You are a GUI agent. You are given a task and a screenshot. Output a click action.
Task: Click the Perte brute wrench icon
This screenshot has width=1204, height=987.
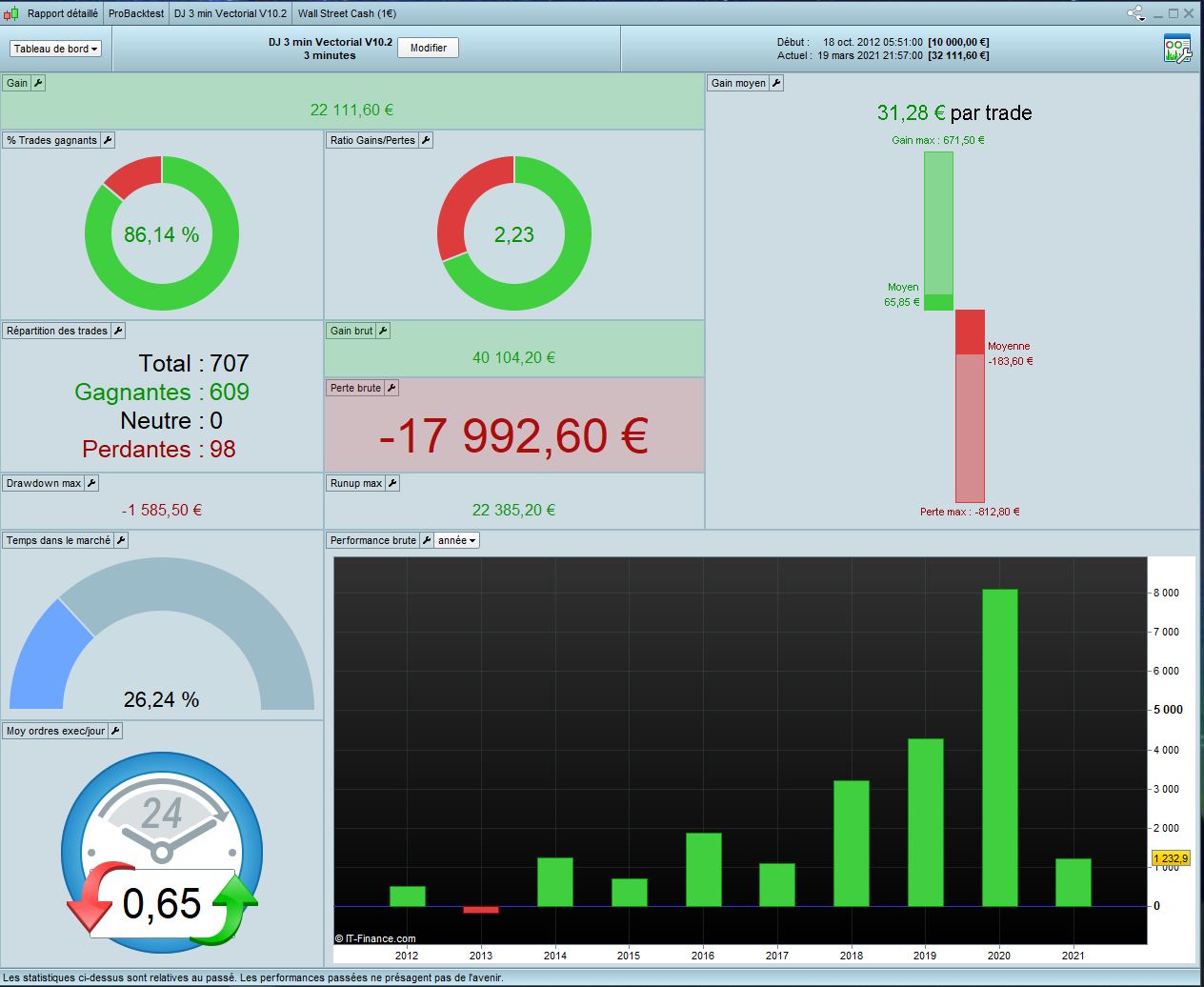pyautogui.click(x=391, y=388)
